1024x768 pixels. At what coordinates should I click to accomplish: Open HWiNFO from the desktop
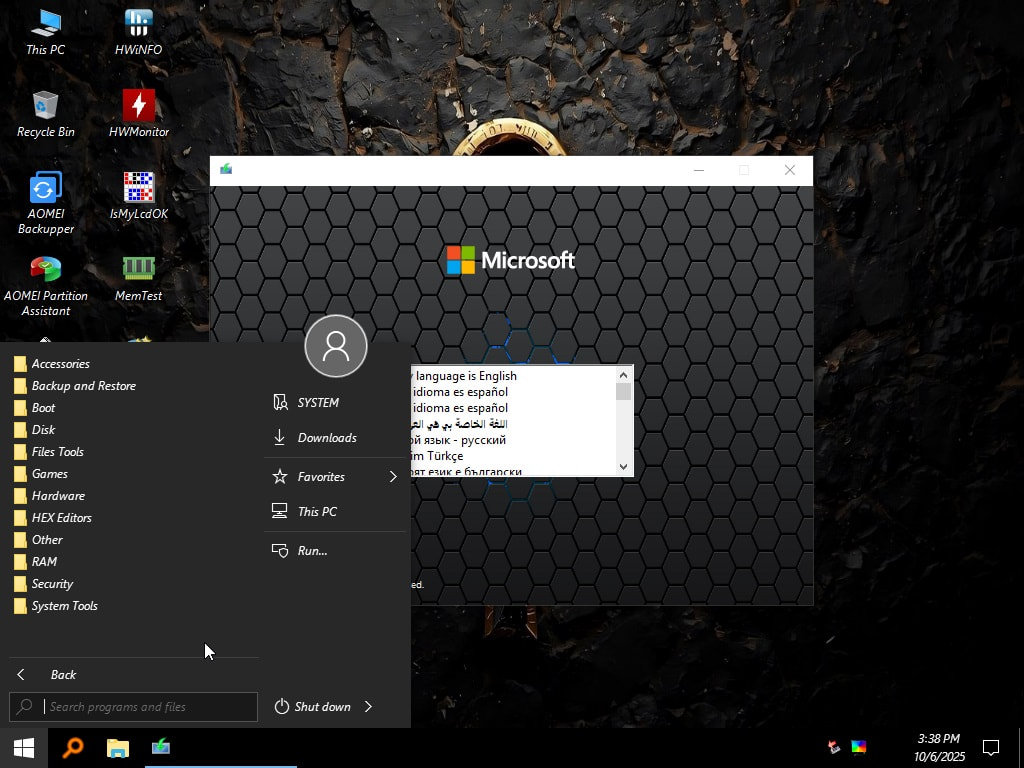click(x=137, y=25)
